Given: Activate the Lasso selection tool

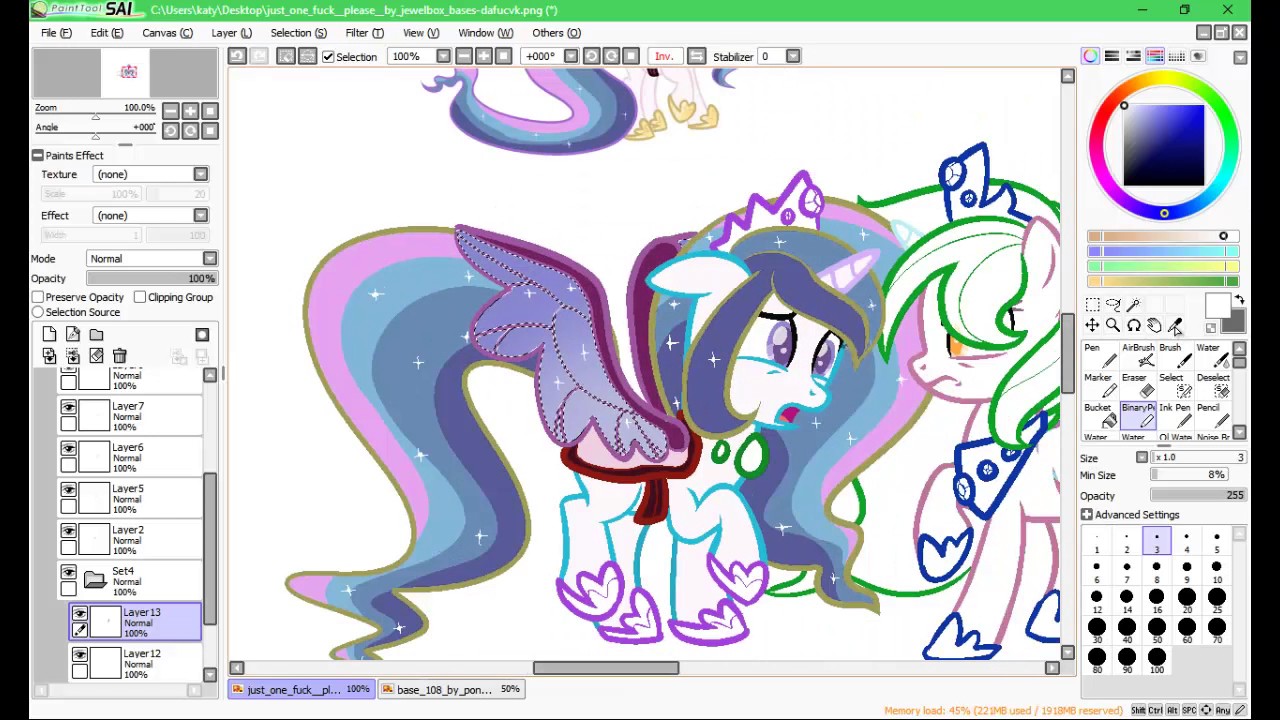Looking at the screenshot, I should [1113, 305].
